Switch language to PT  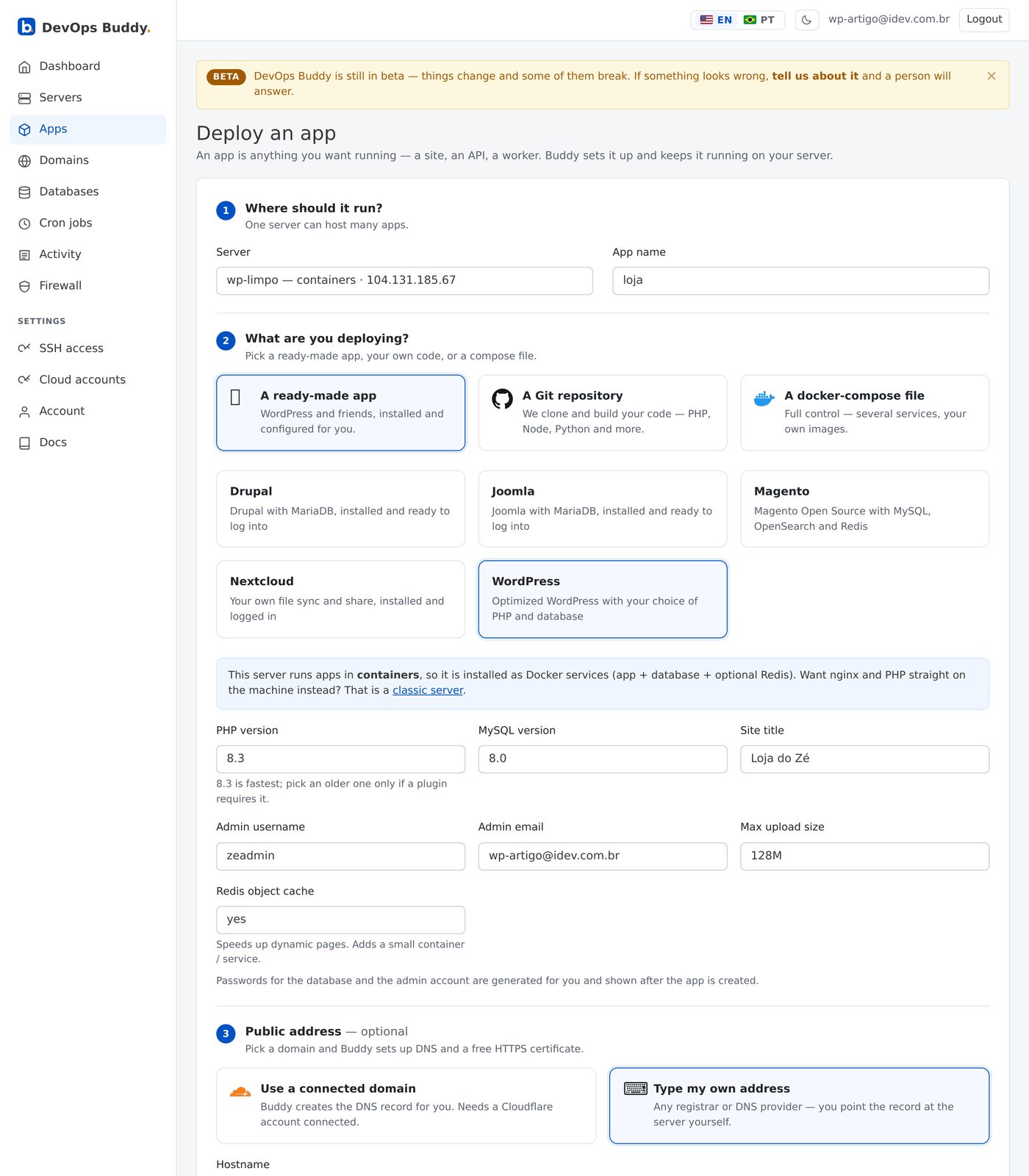(x=759, y=20)
